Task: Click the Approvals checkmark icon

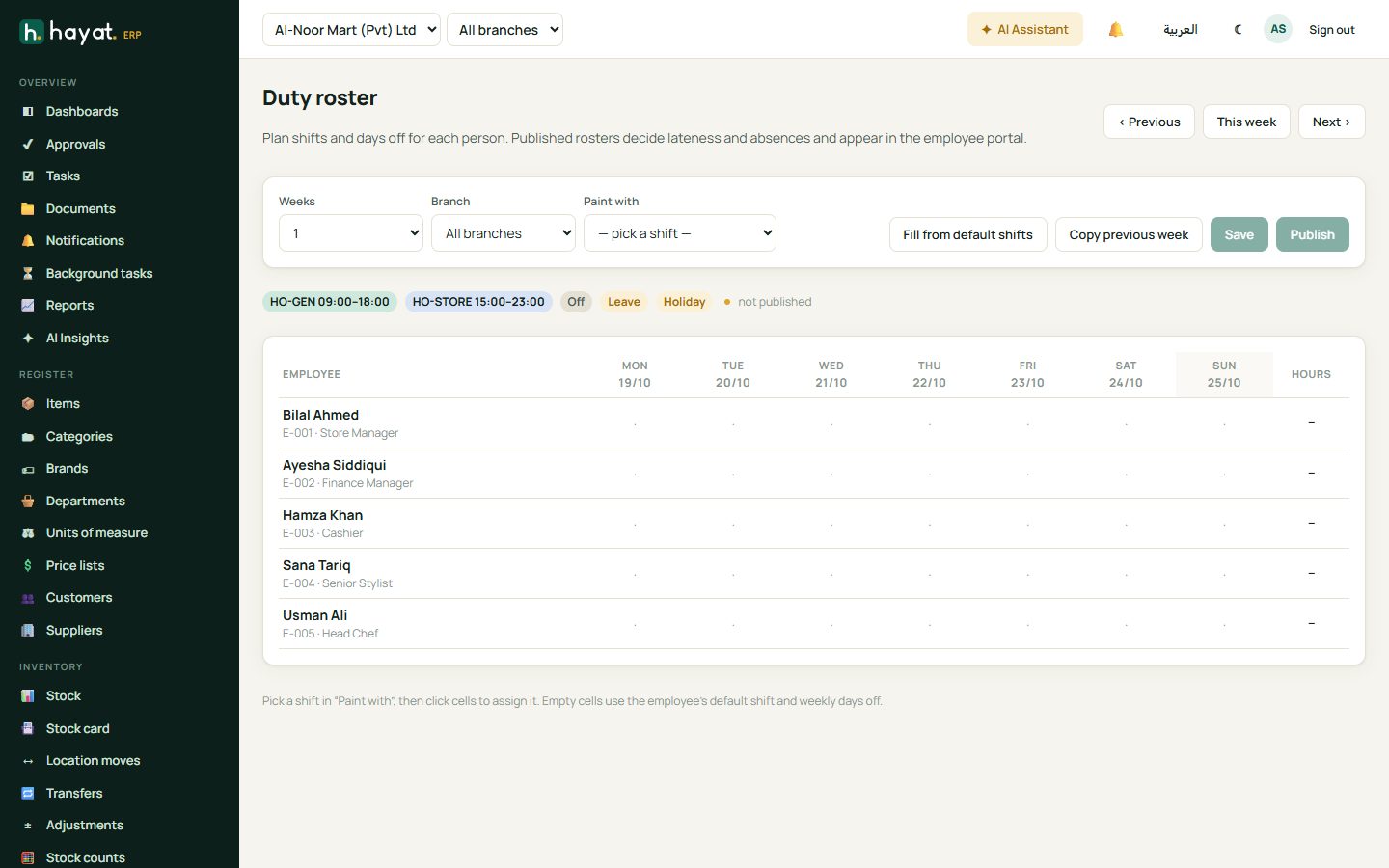Action: pos(28,145)
